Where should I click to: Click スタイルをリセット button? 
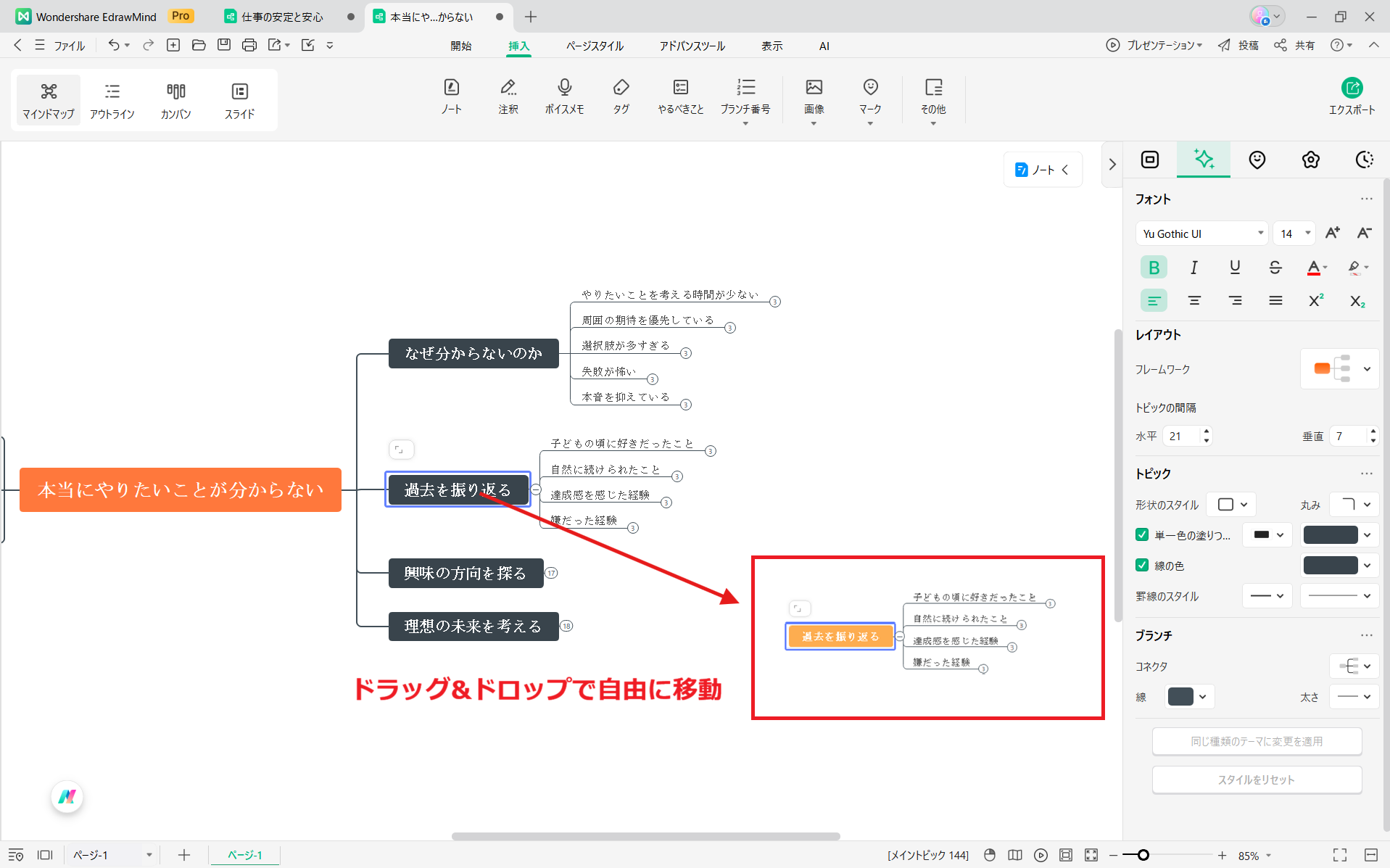pyautogui.click(x=1257, y=780)
